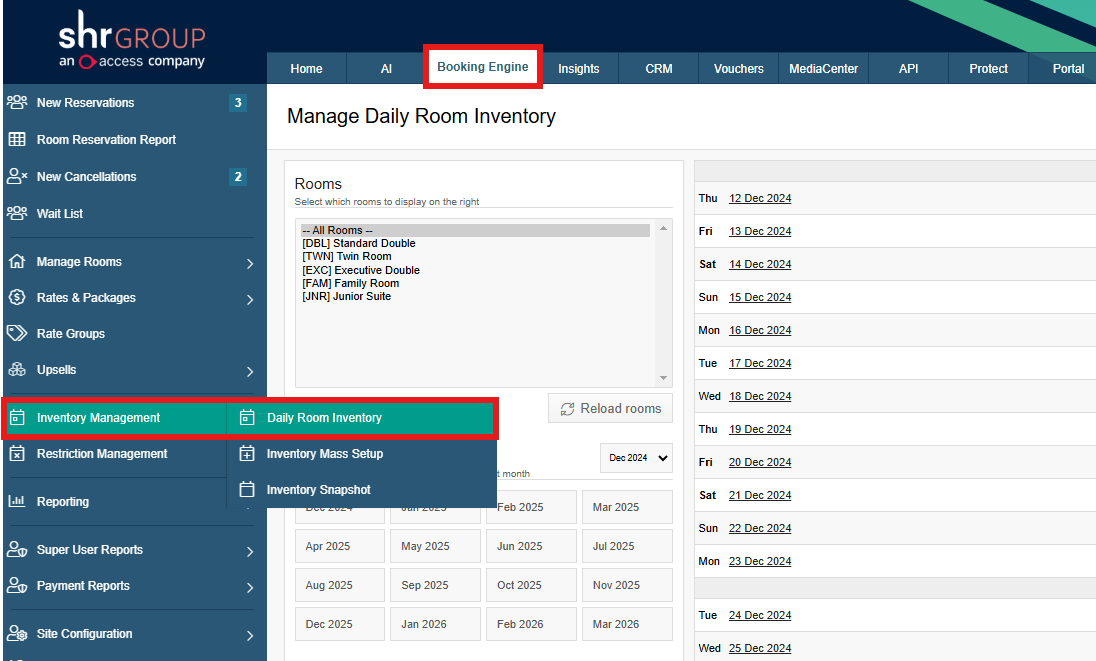Screen dimensions: 1096x661
Task: Expand the Manage Rooms submenu arrow
Action: click(250, 263)
